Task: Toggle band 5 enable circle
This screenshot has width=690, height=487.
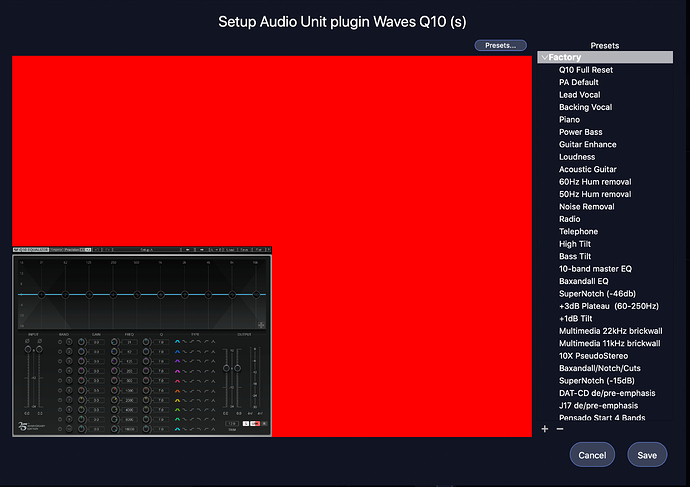Action: [60, 381]
